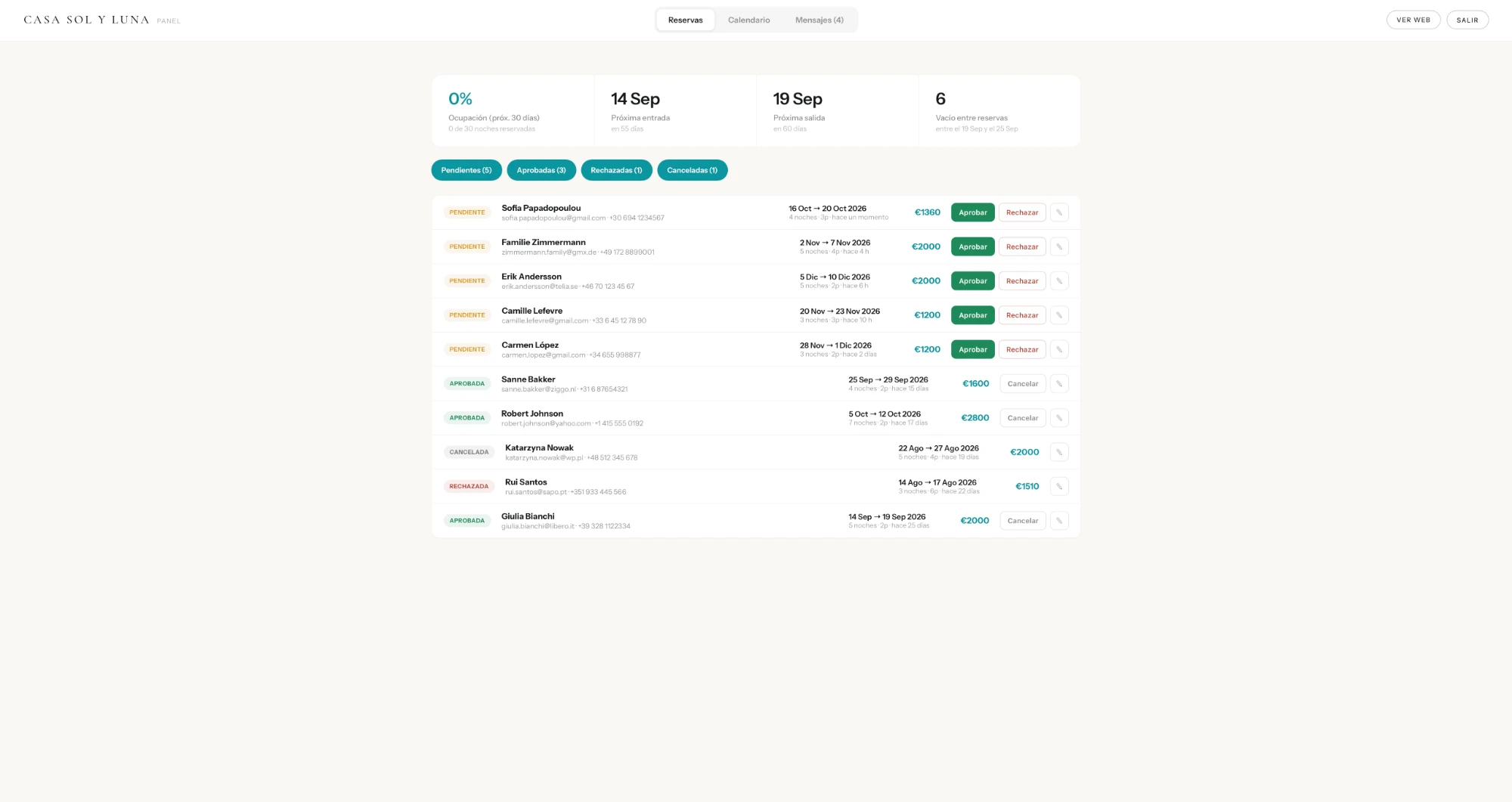Select guest name Erik Andersson

(x=531, y=277)
